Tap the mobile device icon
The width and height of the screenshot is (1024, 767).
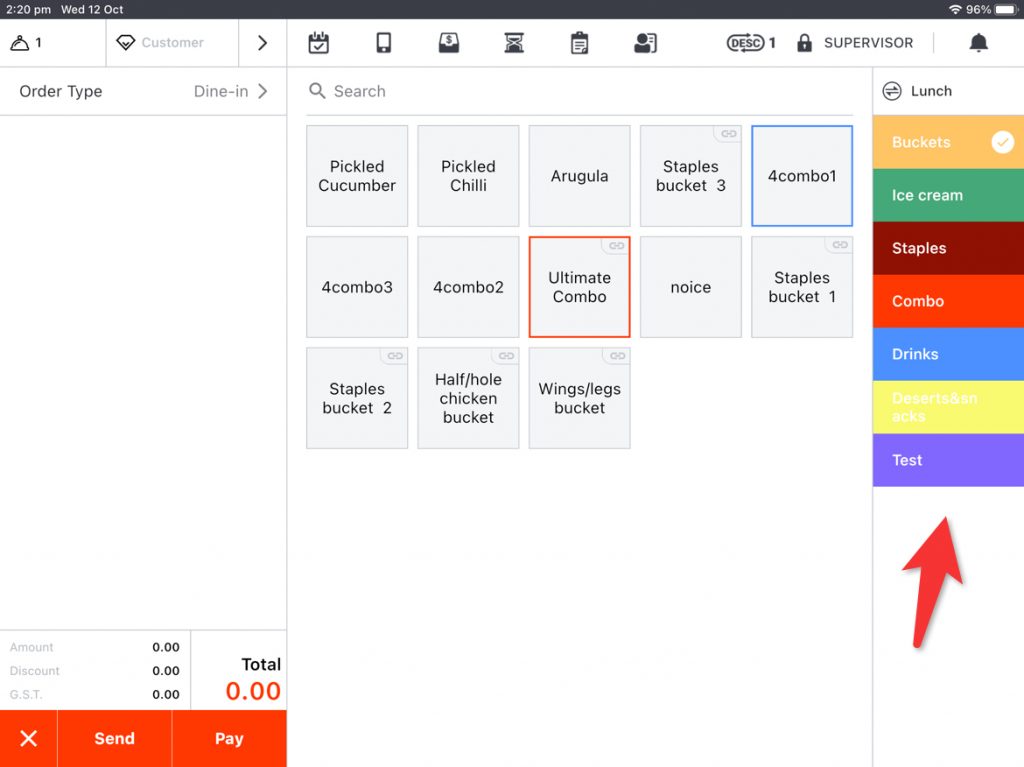pos(383,43)
